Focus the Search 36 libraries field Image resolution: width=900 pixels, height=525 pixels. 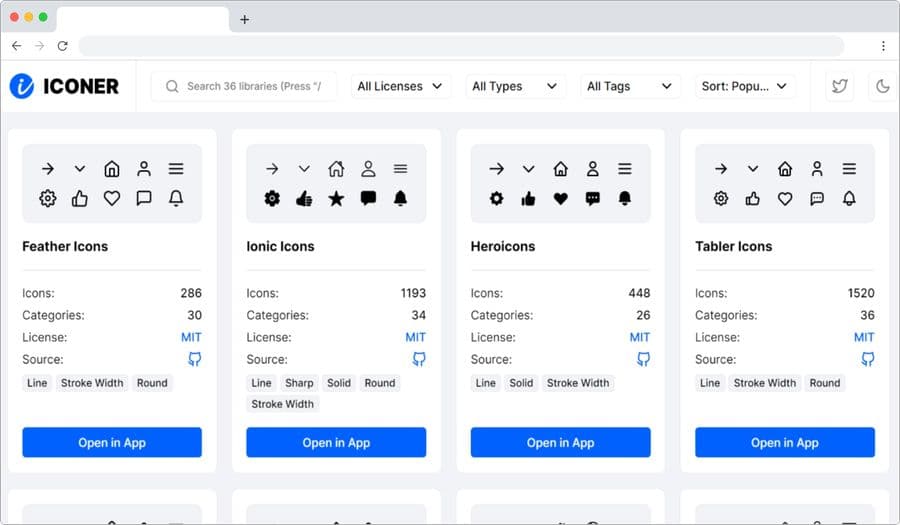(244, 87)
